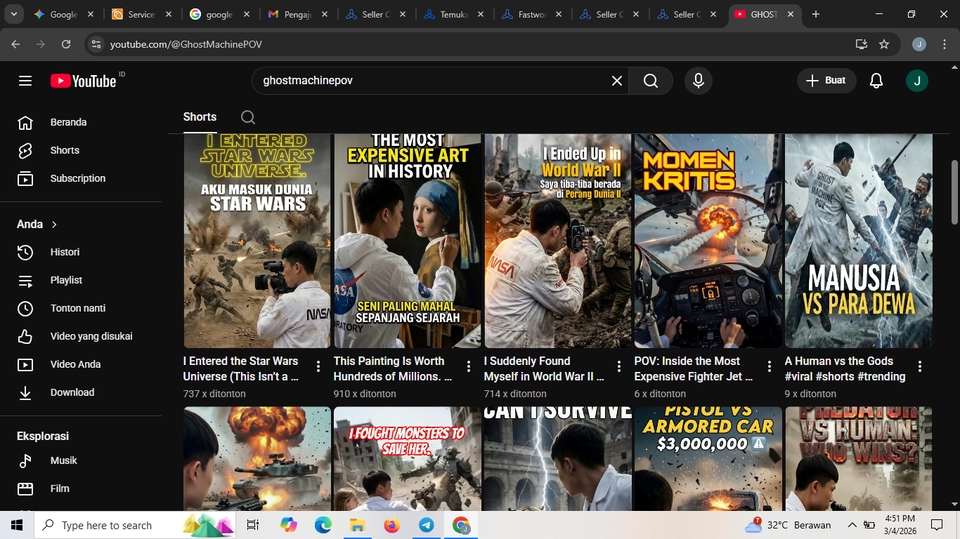The image size is (960, 539).
Task: Open the YouTube hamburger guide menu
Action: [25, 81]
